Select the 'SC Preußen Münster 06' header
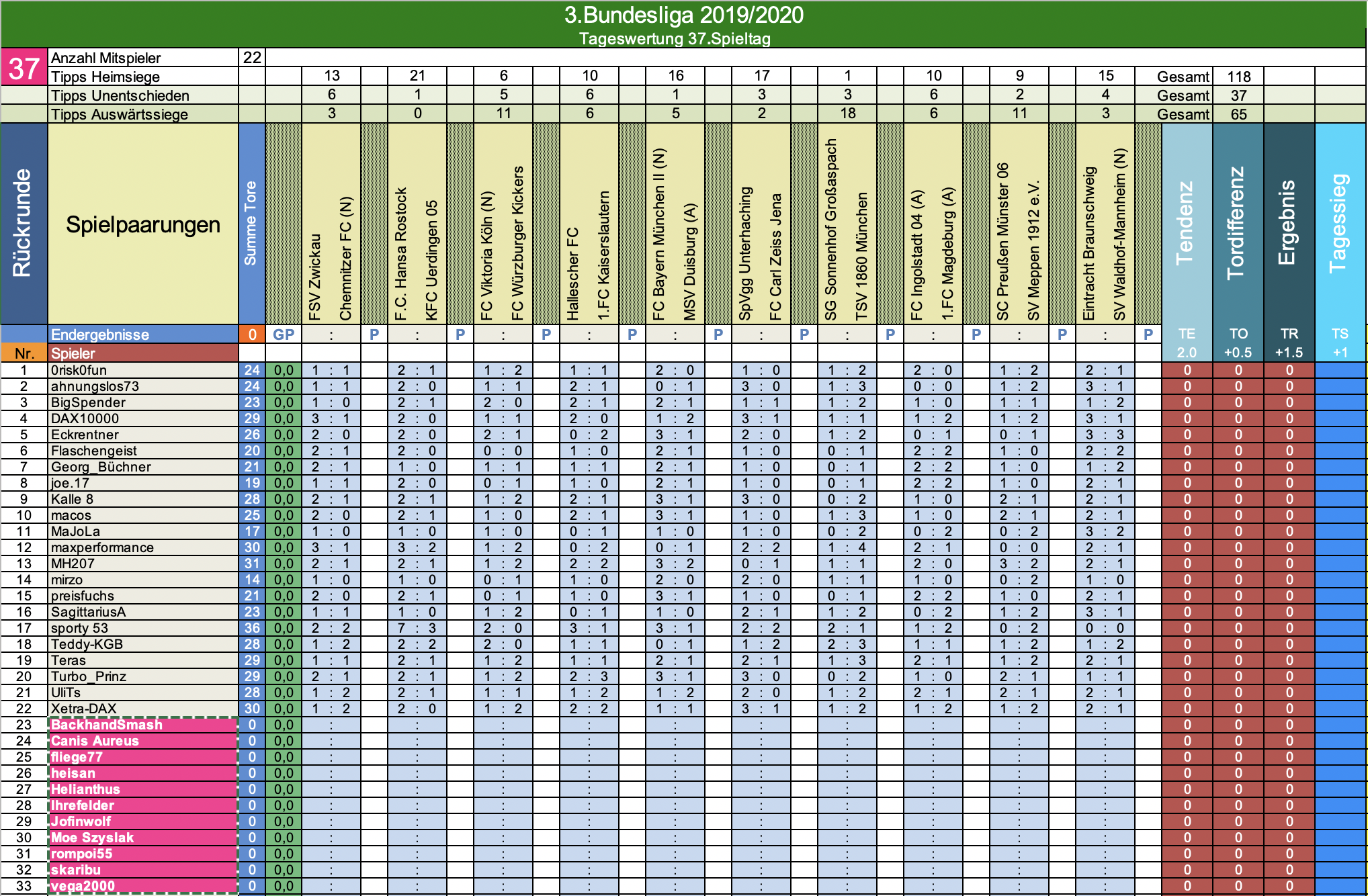The width and height of the screenshot is (1368, 896). 1003,242
